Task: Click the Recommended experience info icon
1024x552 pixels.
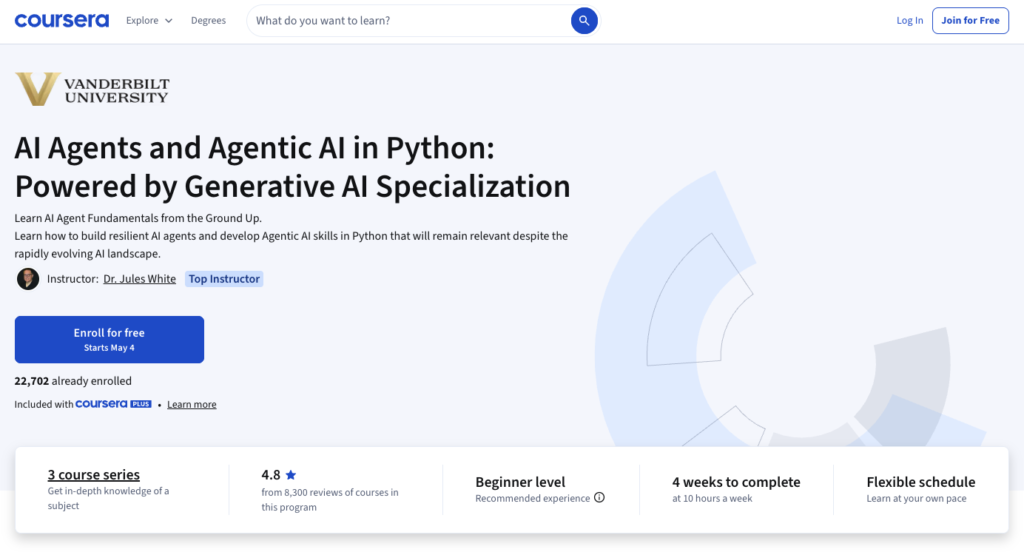Action: coord(599,498)
